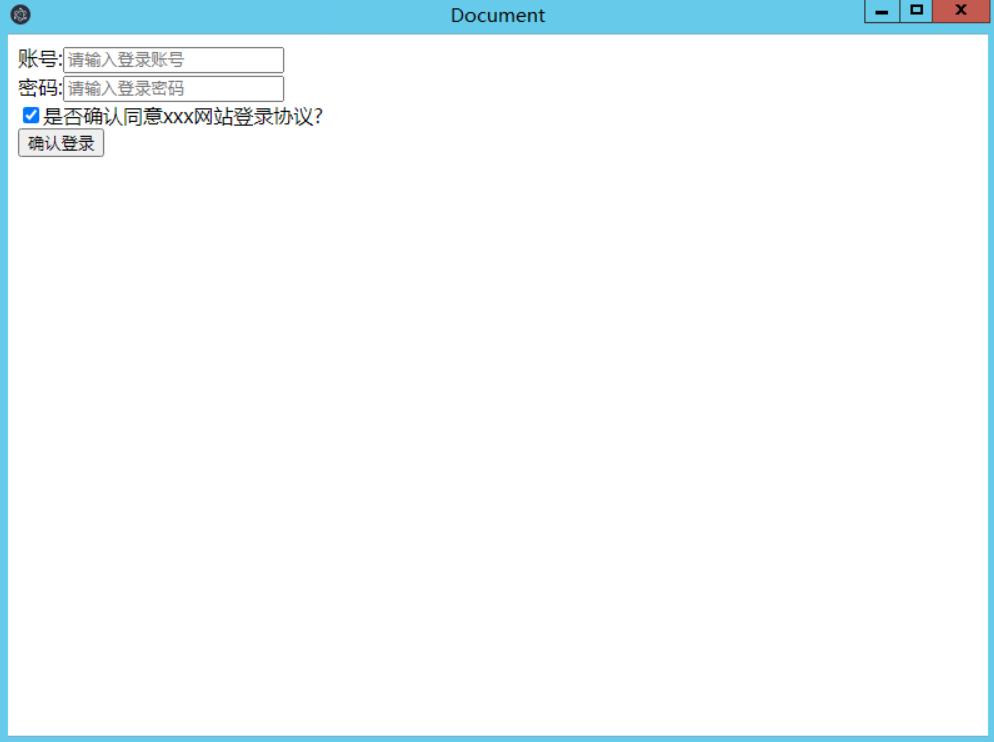Click the password input field

(173, 88)
